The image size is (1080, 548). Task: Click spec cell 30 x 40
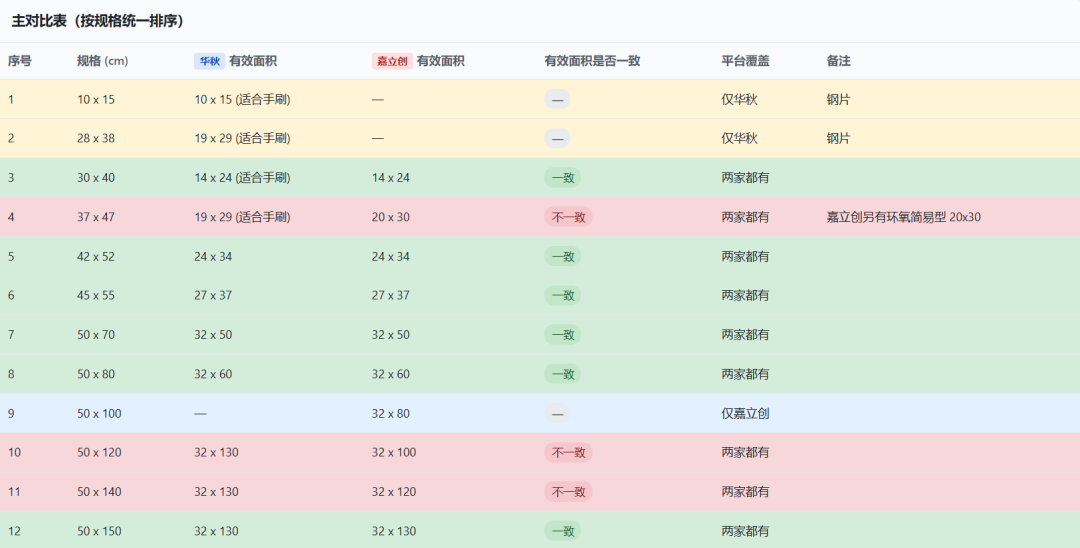pyautogui.click(x=96, y=178)
